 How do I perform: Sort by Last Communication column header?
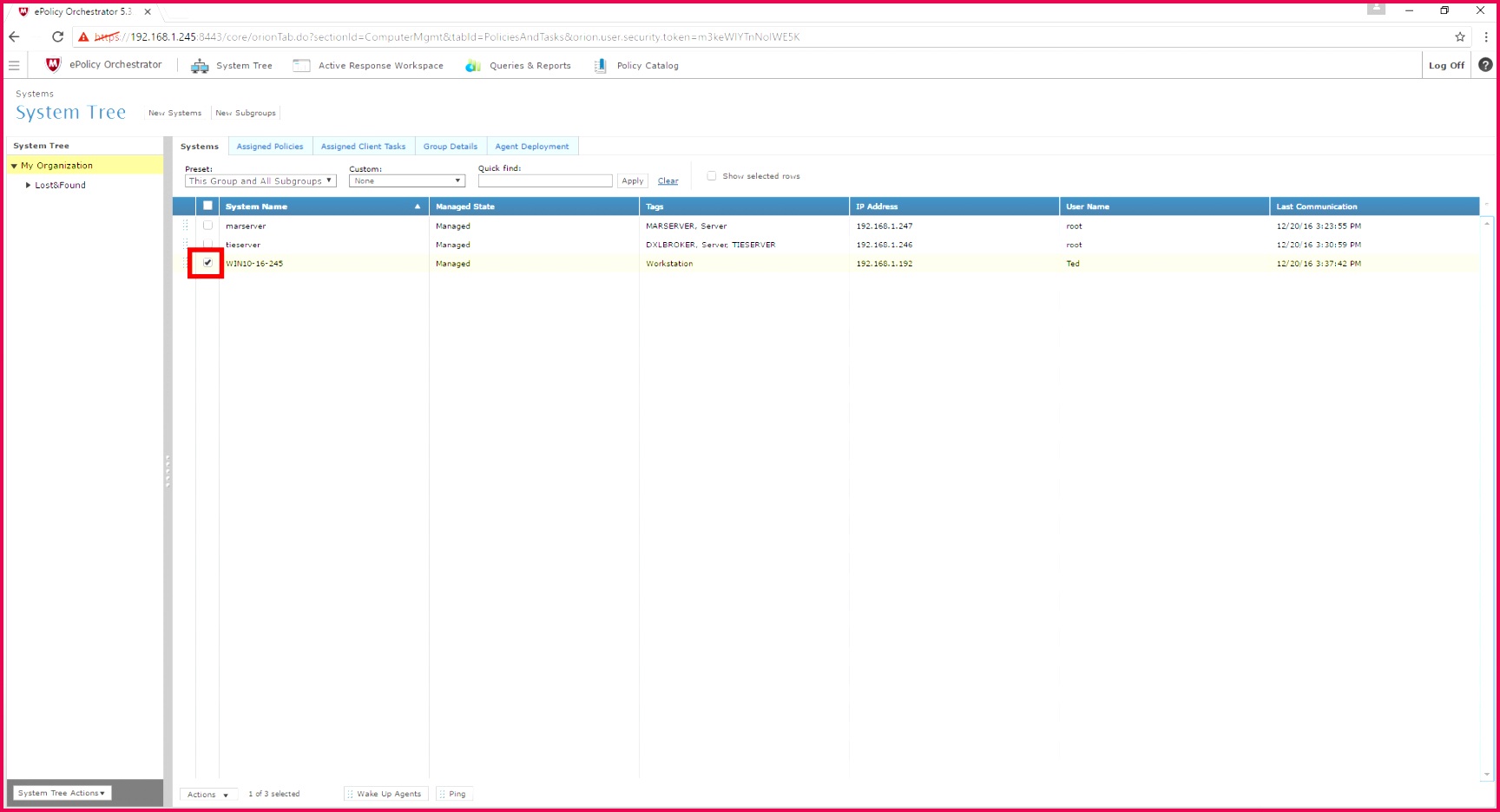(x=1374, y=206)
